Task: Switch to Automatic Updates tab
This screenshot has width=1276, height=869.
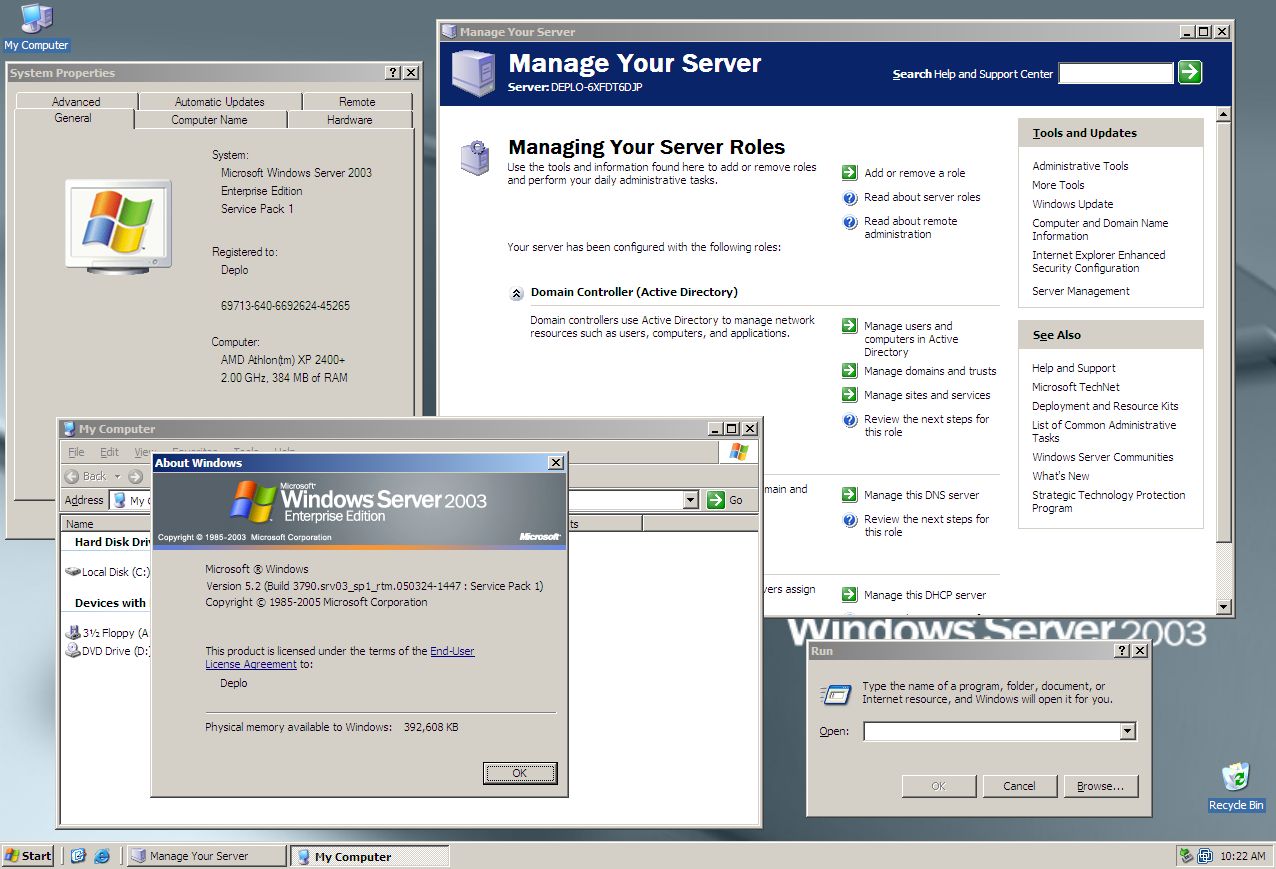Action: [220, 101]
